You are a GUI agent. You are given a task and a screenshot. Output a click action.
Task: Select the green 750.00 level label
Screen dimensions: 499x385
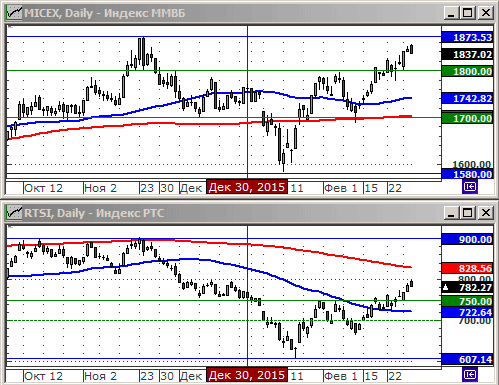coord(467,301)
